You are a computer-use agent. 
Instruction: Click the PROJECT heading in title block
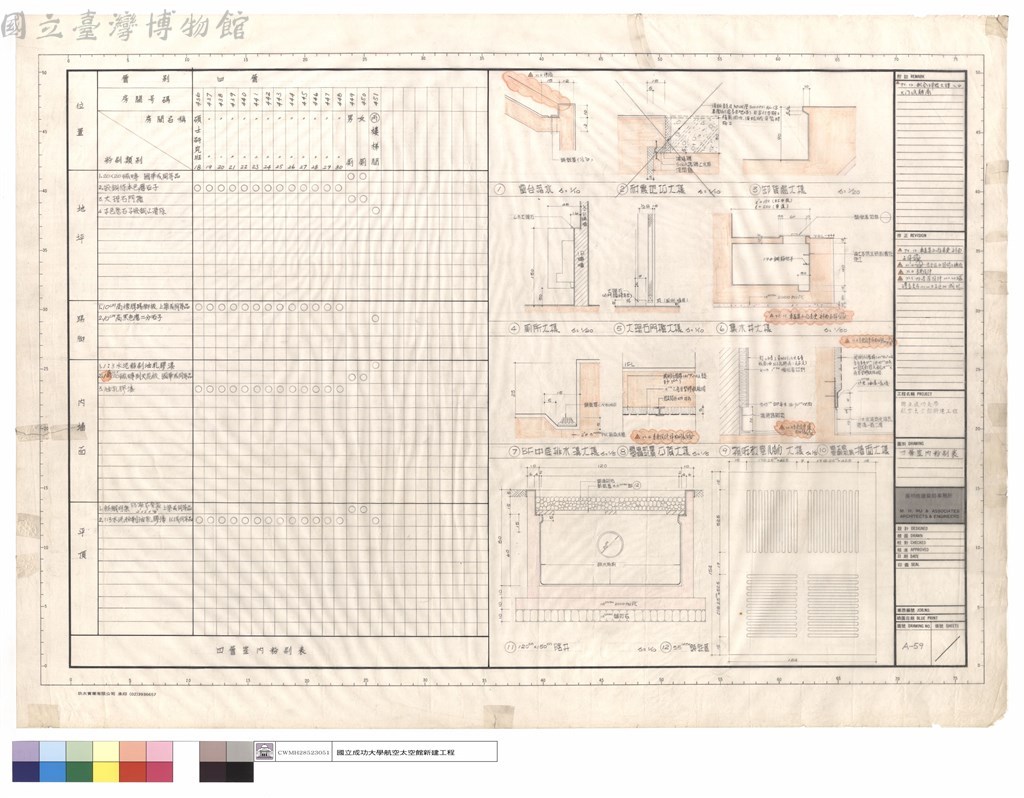point(916,394)
